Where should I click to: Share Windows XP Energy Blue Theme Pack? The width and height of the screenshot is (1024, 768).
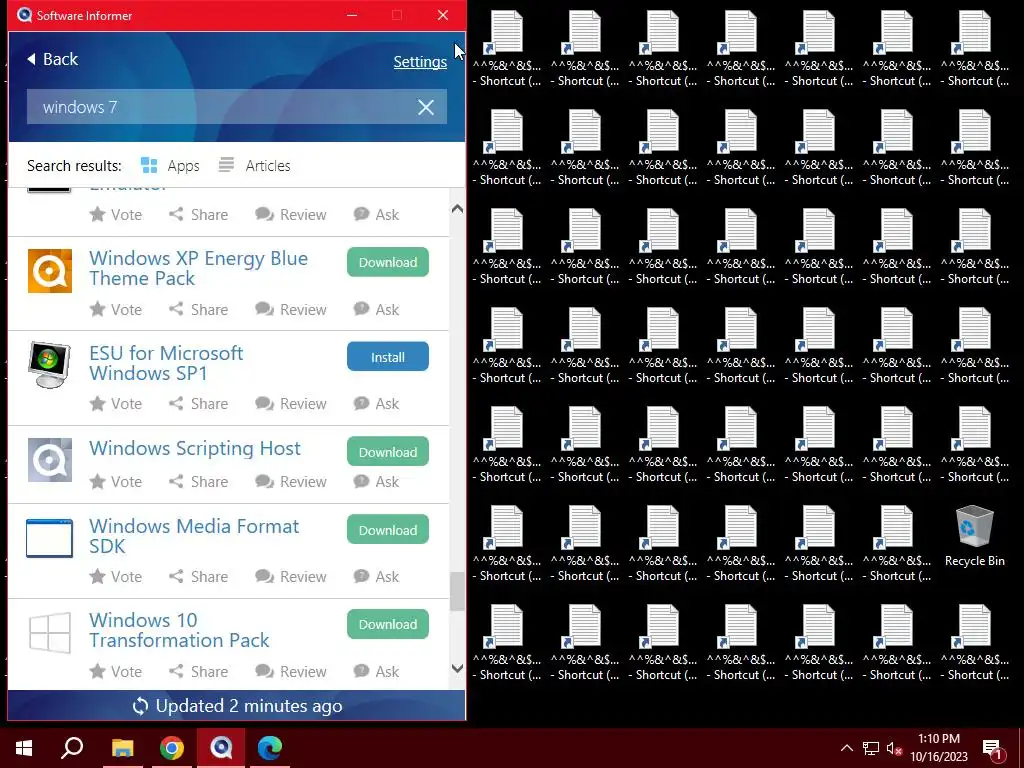tap(199, 310)
